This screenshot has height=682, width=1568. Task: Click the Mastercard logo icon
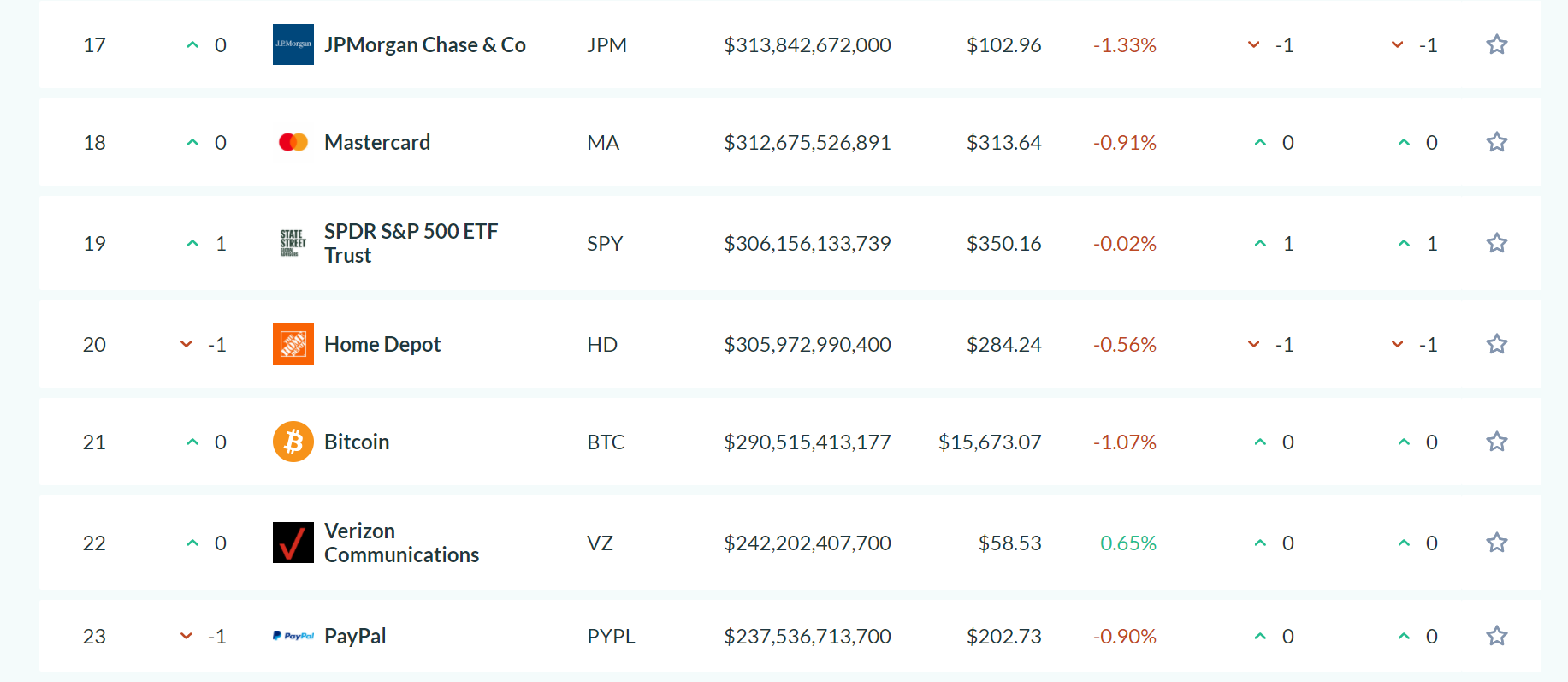pos(293,142)
